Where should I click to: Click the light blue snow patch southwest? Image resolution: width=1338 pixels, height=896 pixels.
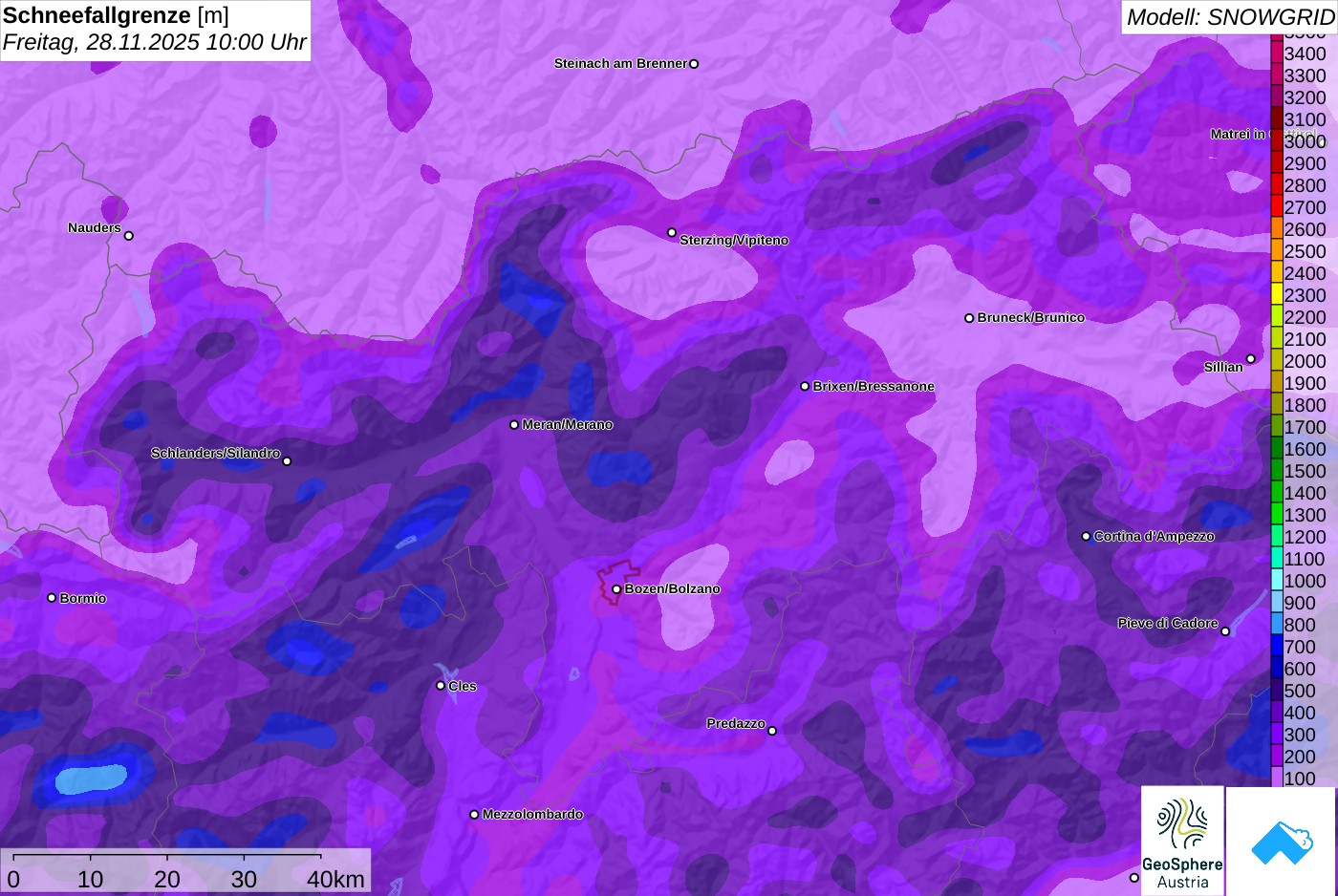click(x=92, y=779)
